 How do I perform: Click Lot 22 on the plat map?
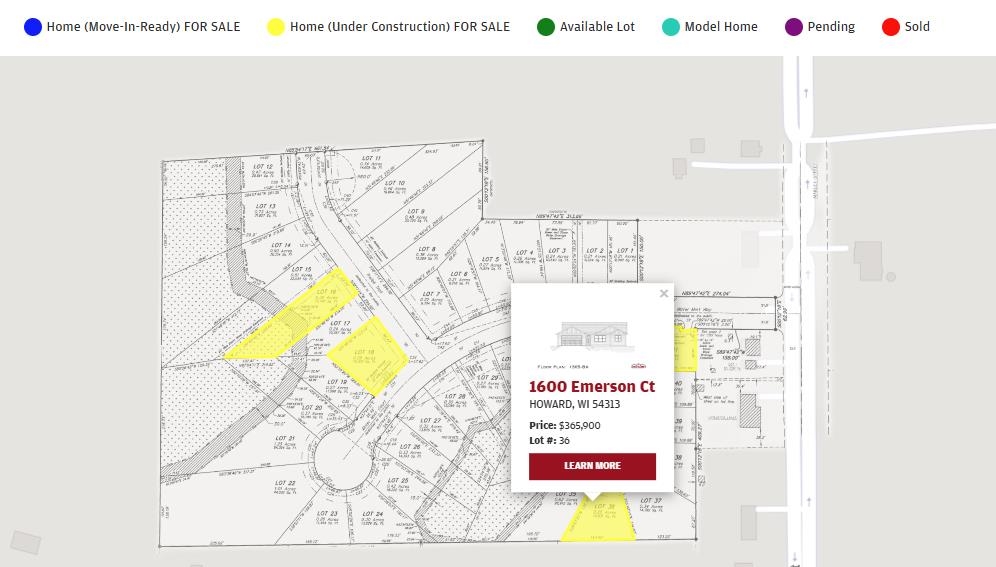click(285, 487)
